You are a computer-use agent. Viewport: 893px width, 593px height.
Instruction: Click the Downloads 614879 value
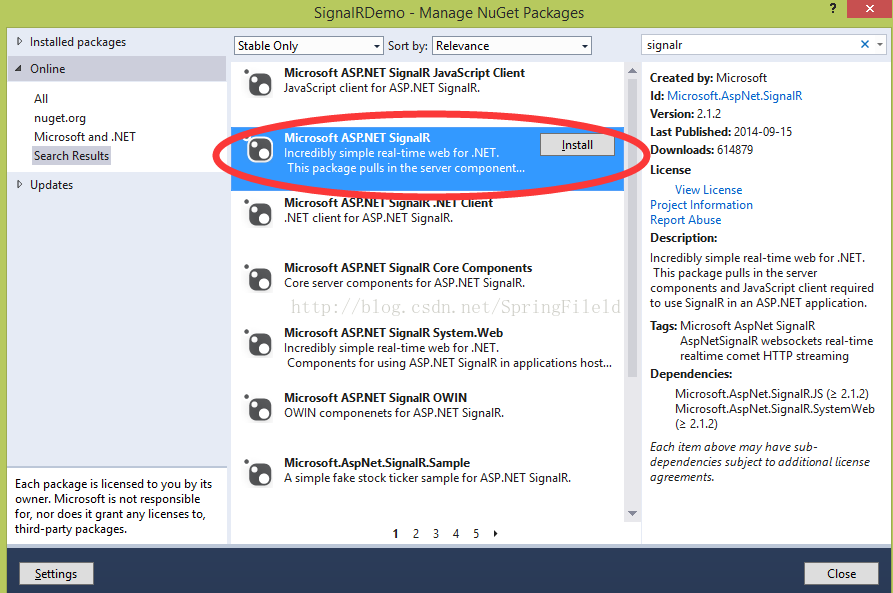pos(735,150)
